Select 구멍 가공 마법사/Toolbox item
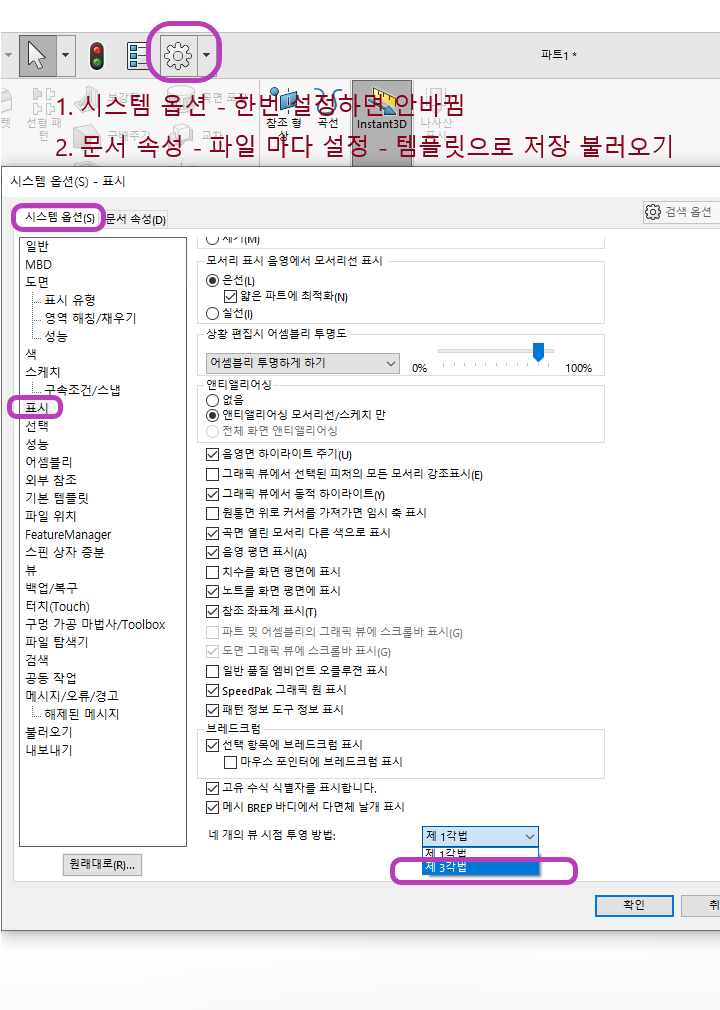720x1010 pixels. [95, 624]
